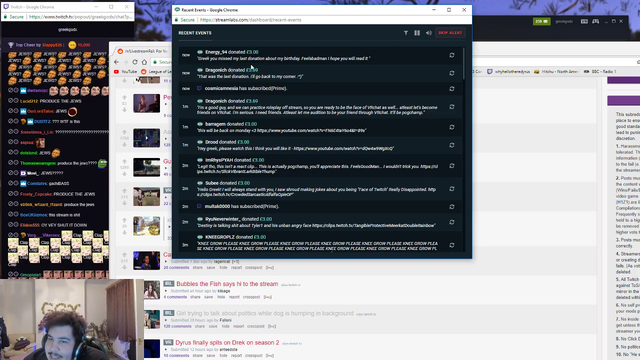Replay the Subee donation alert
640x360 pixels.
452,189
